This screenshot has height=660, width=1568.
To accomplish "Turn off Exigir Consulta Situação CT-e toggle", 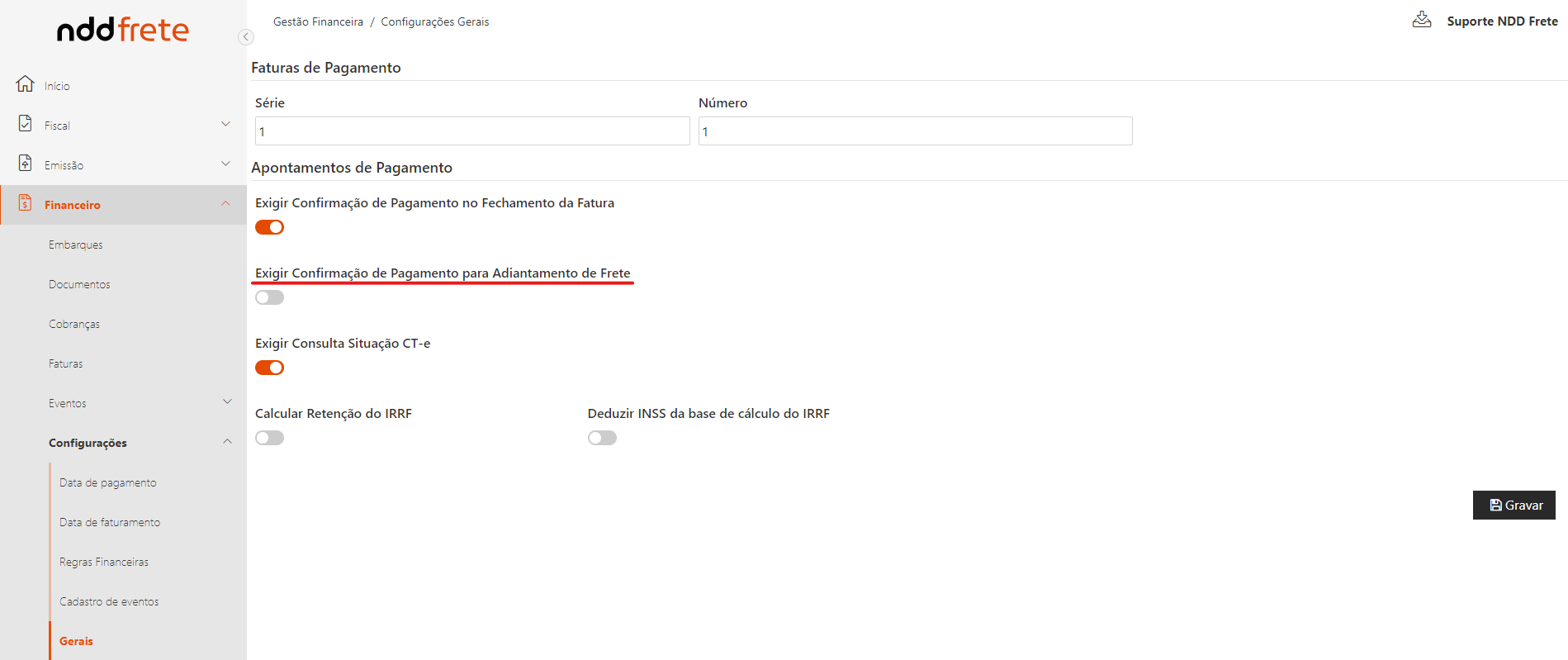I will point(269,368).
